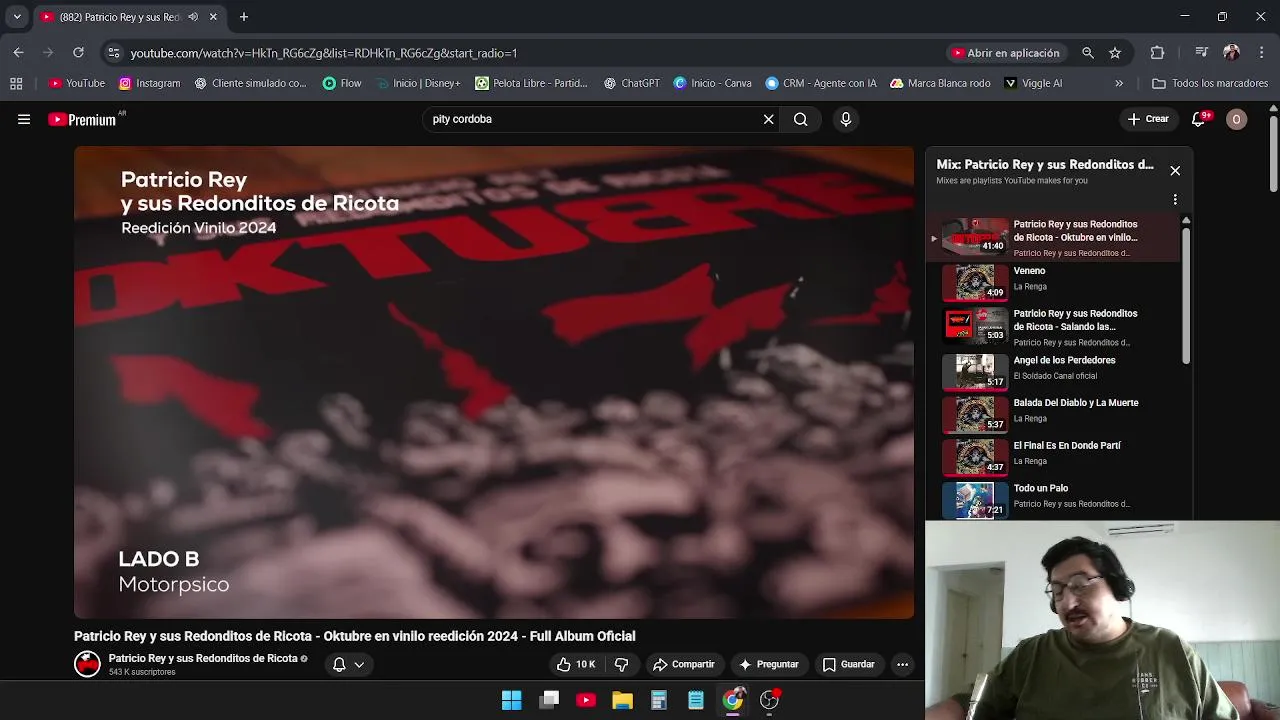The height and width of the screenshot is (720, 1280).
Task: Select Todo un Palo in the mix
Action: tap(1054, 498)
